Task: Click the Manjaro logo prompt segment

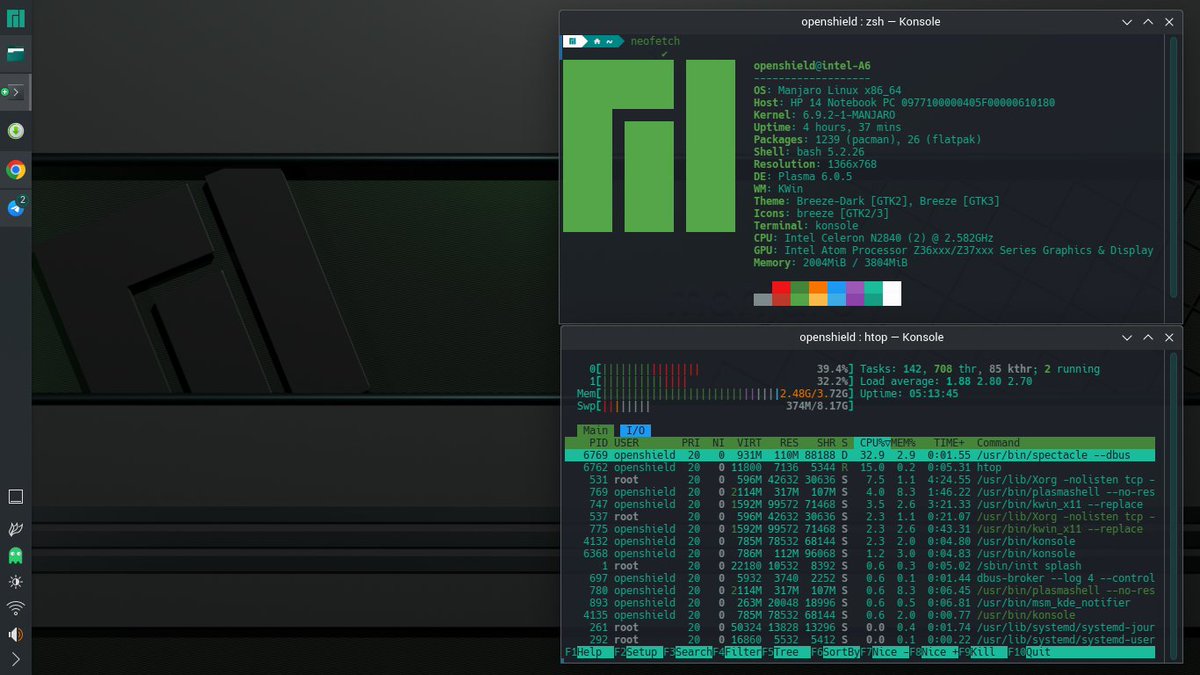Action: (x=574, y=41)
